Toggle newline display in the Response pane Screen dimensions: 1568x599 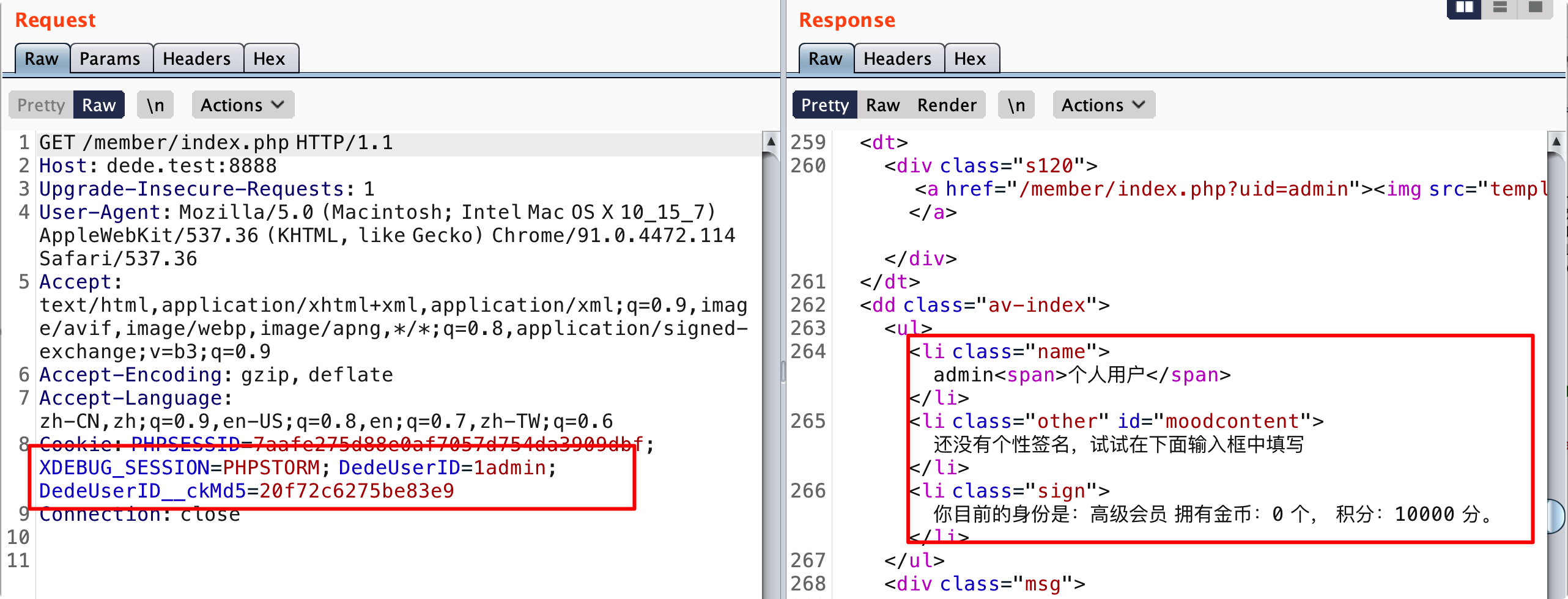[1016, 105]
